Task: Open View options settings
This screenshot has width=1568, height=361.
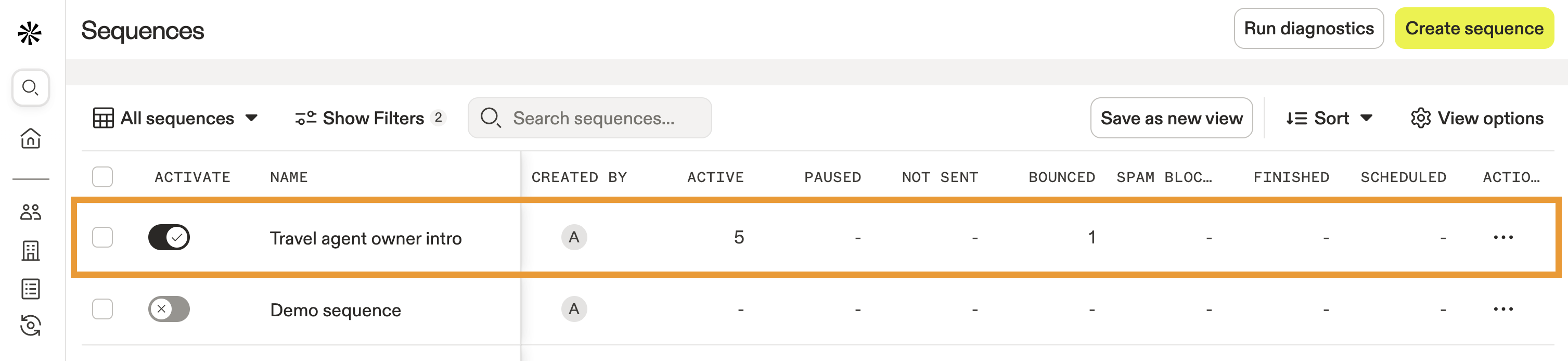Action: [1476, 118]
